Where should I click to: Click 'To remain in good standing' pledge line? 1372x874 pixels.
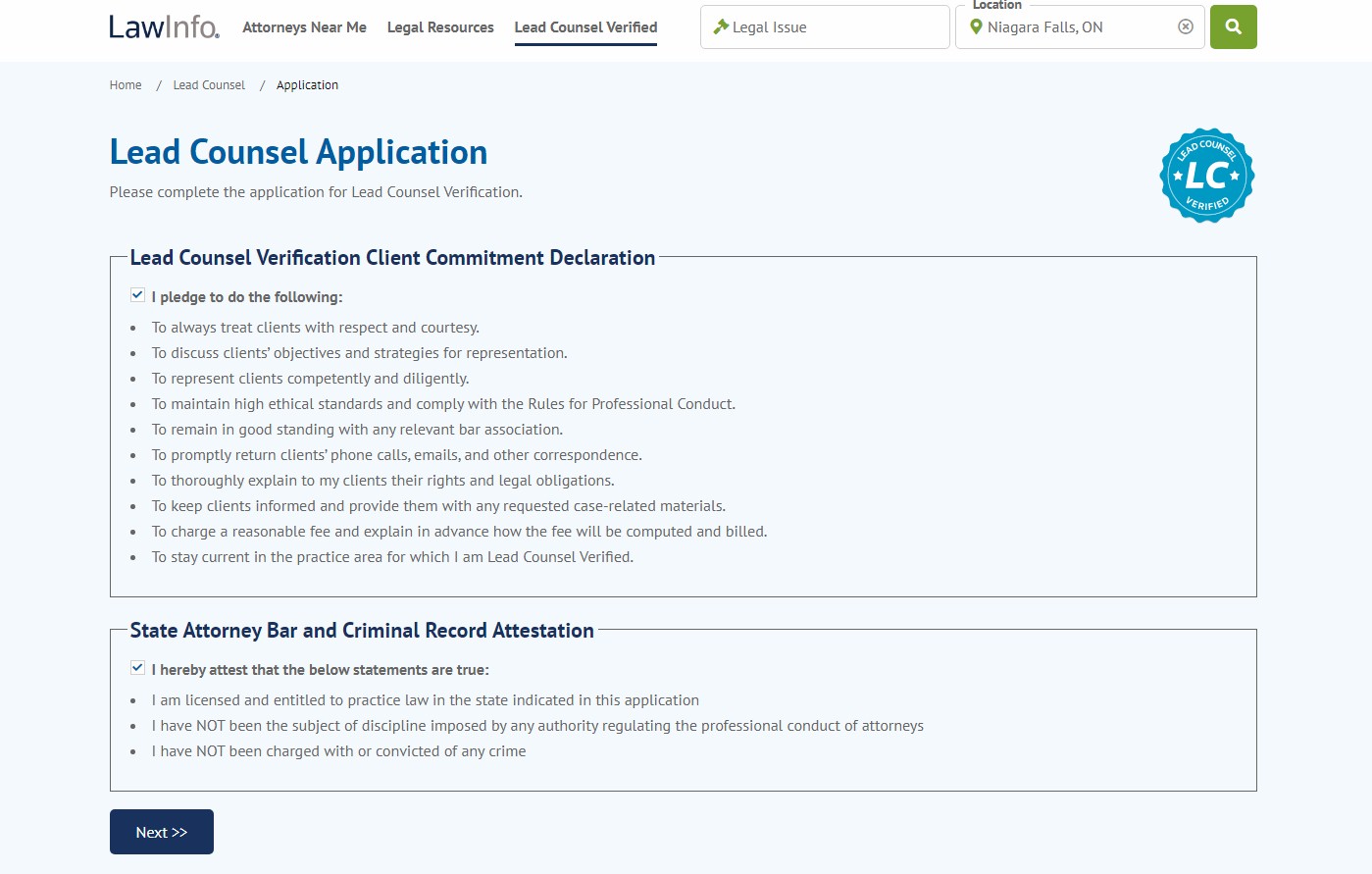(x=357, y=430)
